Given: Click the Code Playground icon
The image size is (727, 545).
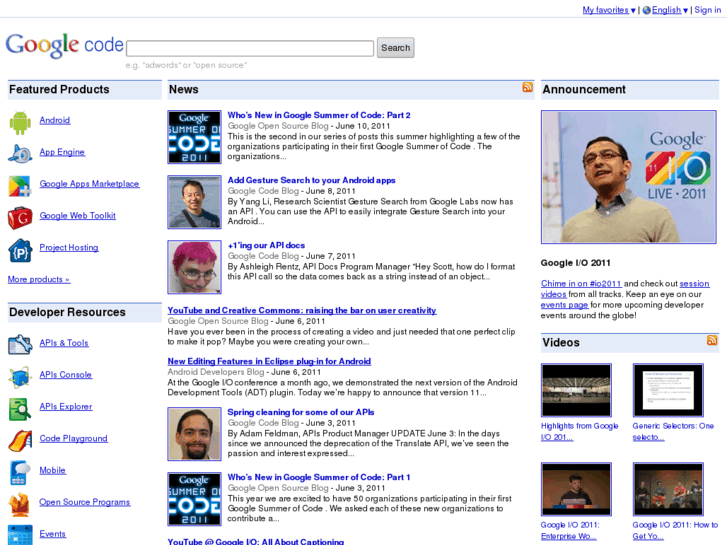Looking at the screenshot, I should (x=20, y=440).
